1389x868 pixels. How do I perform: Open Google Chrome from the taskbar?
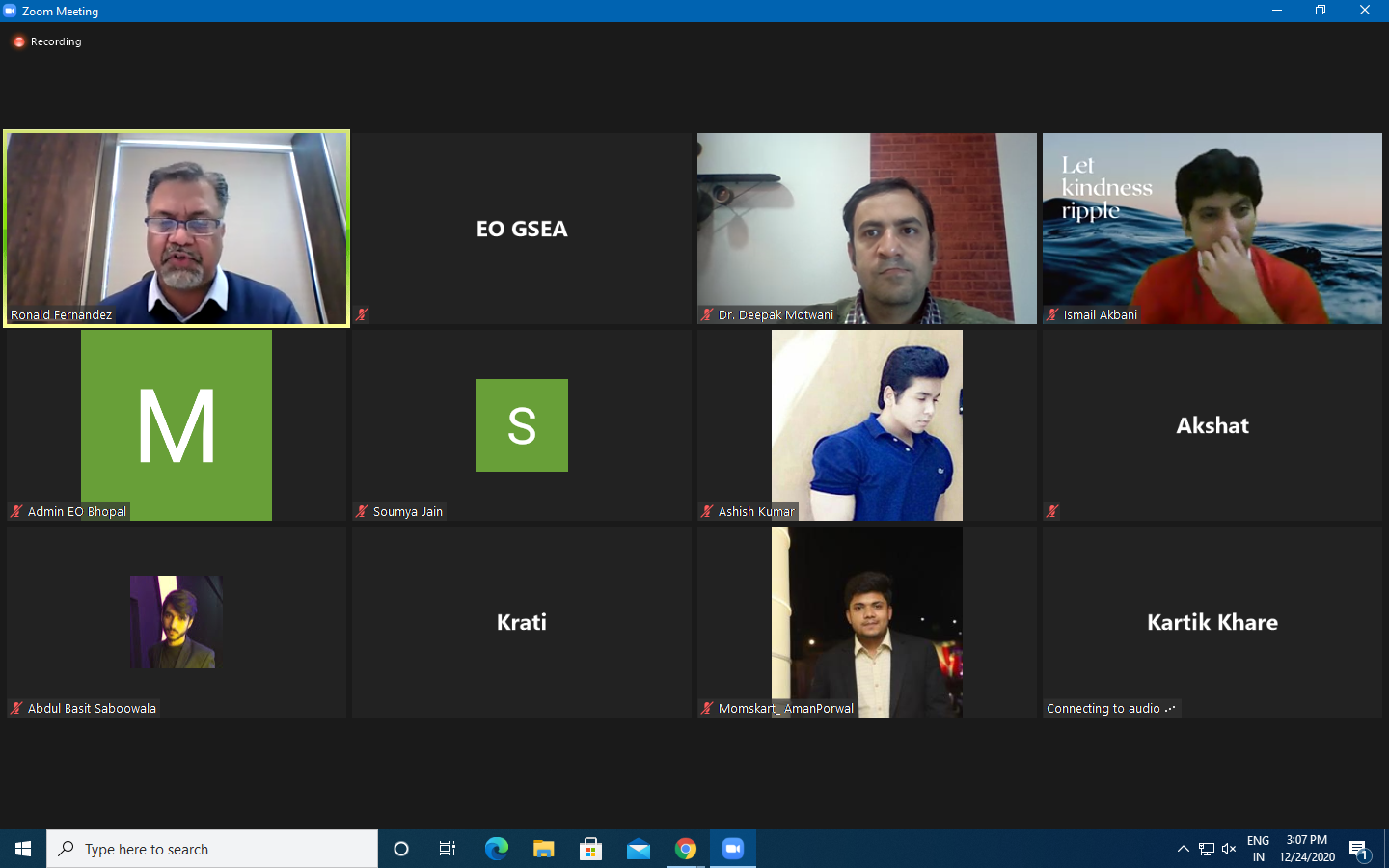(x=686, y=849)
